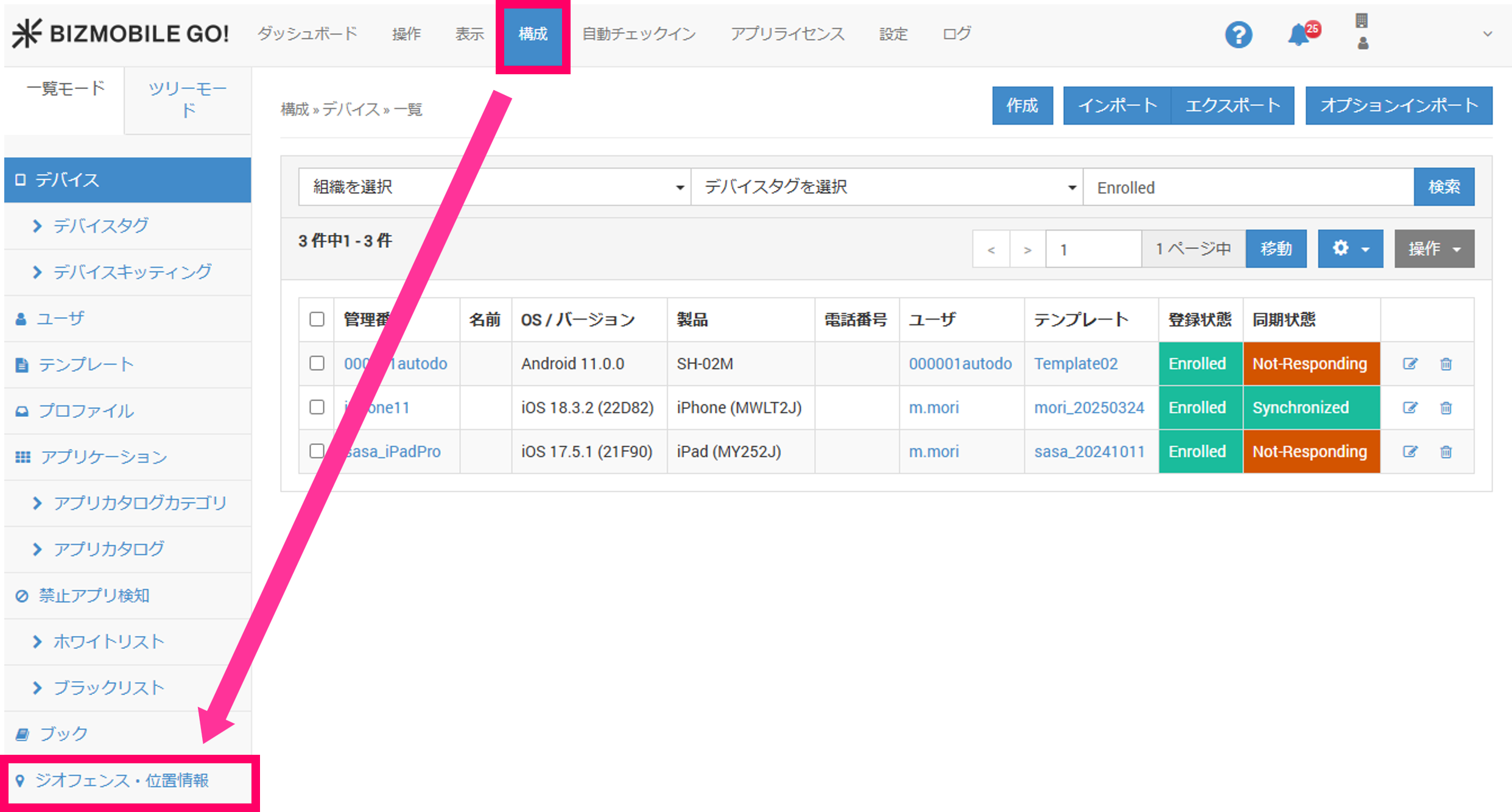Open the help question mark icon
The width and height of the screenshot is (1512, 812).
(x=1238, y=35)
